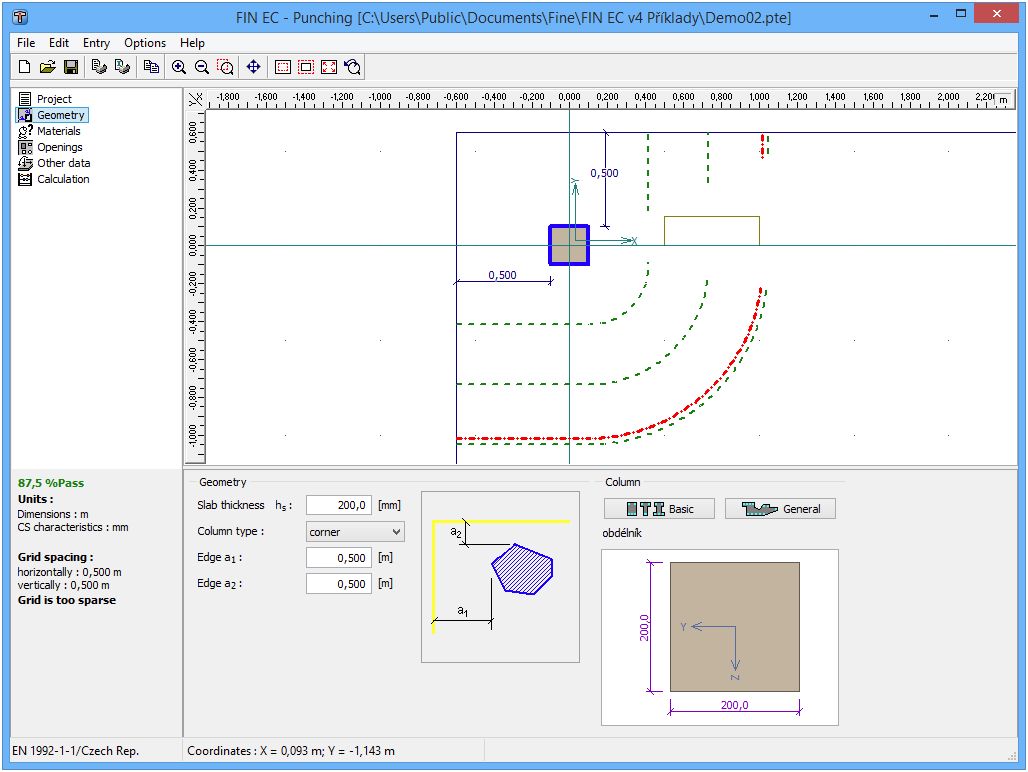Viewport: 1028px width, 772px height.
Task: Open the Entry menu
Action: pos(96,43)
